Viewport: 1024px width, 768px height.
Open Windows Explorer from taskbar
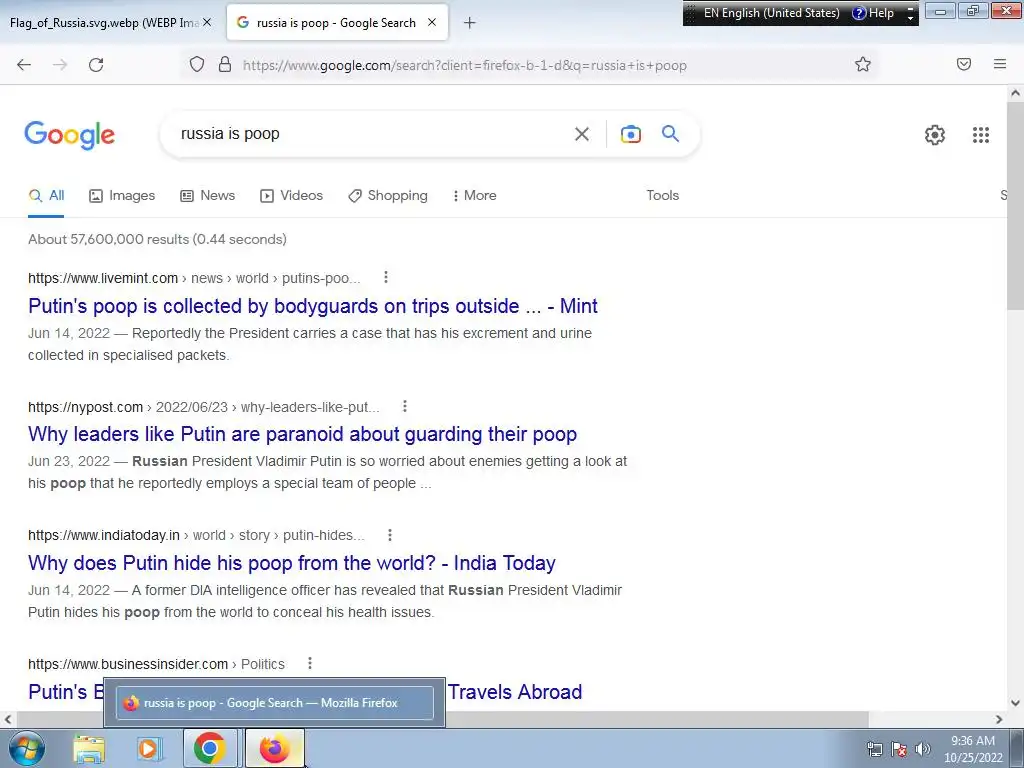89,748
